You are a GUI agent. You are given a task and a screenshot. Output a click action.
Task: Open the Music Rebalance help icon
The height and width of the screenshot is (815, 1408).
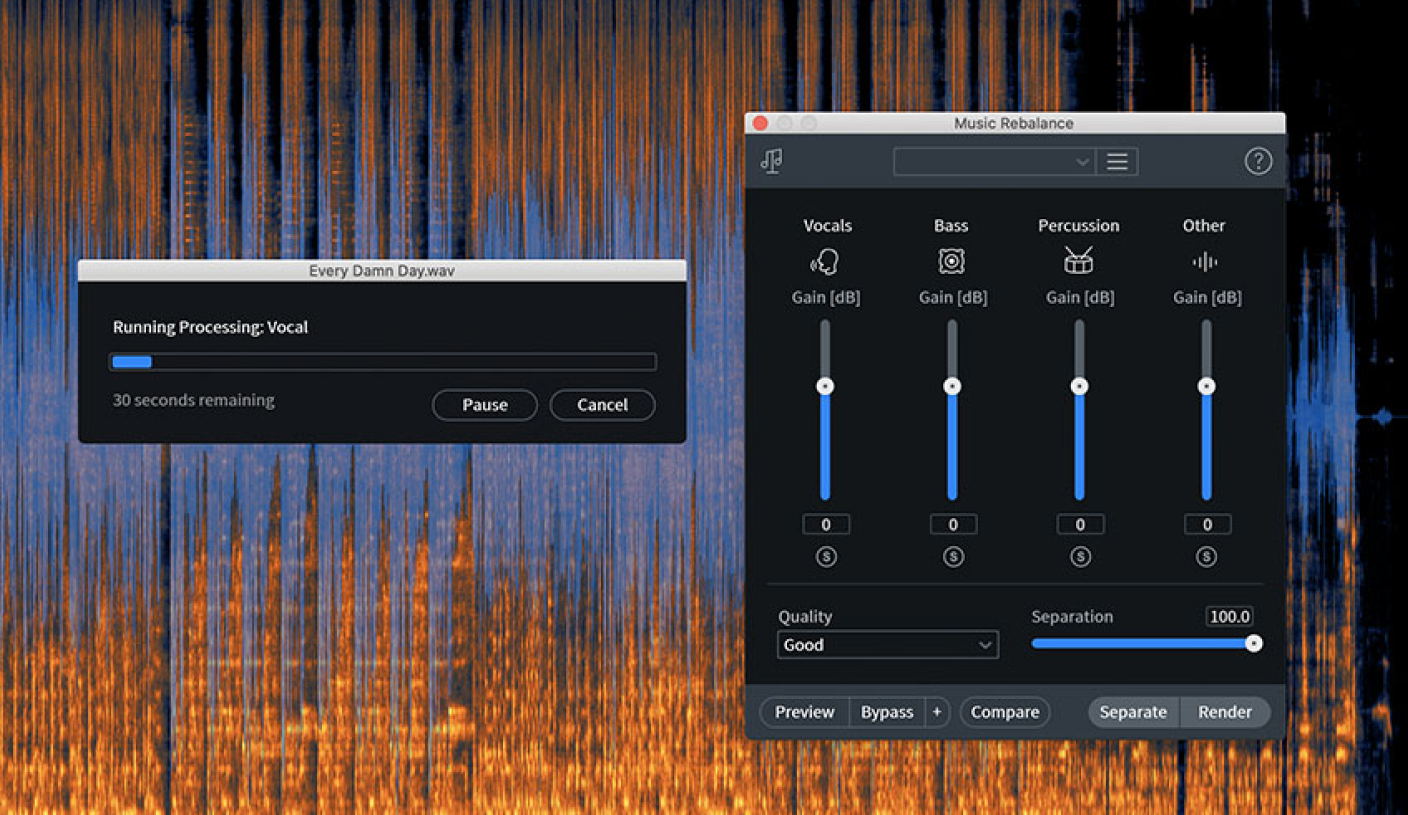coord(1258,161)
